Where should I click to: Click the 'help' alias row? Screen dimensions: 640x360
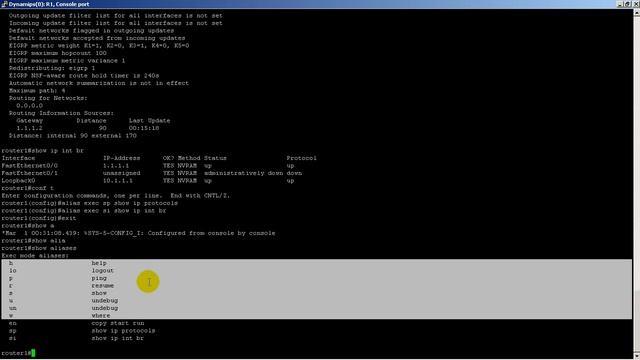point(316,263)
